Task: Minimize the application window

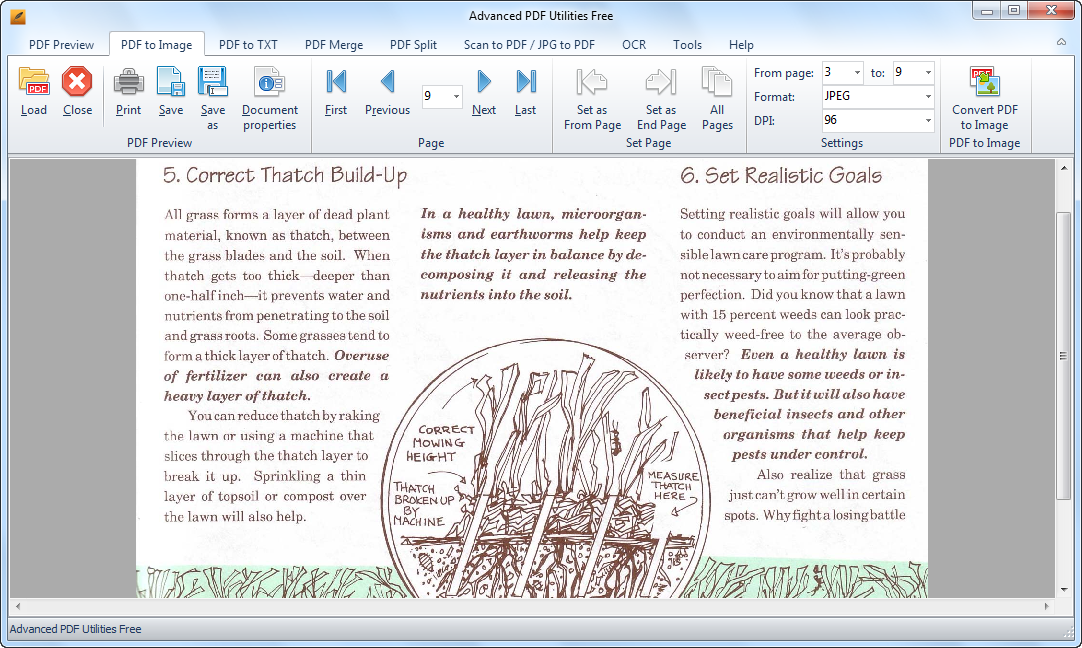Action: [x=987, y=10]
